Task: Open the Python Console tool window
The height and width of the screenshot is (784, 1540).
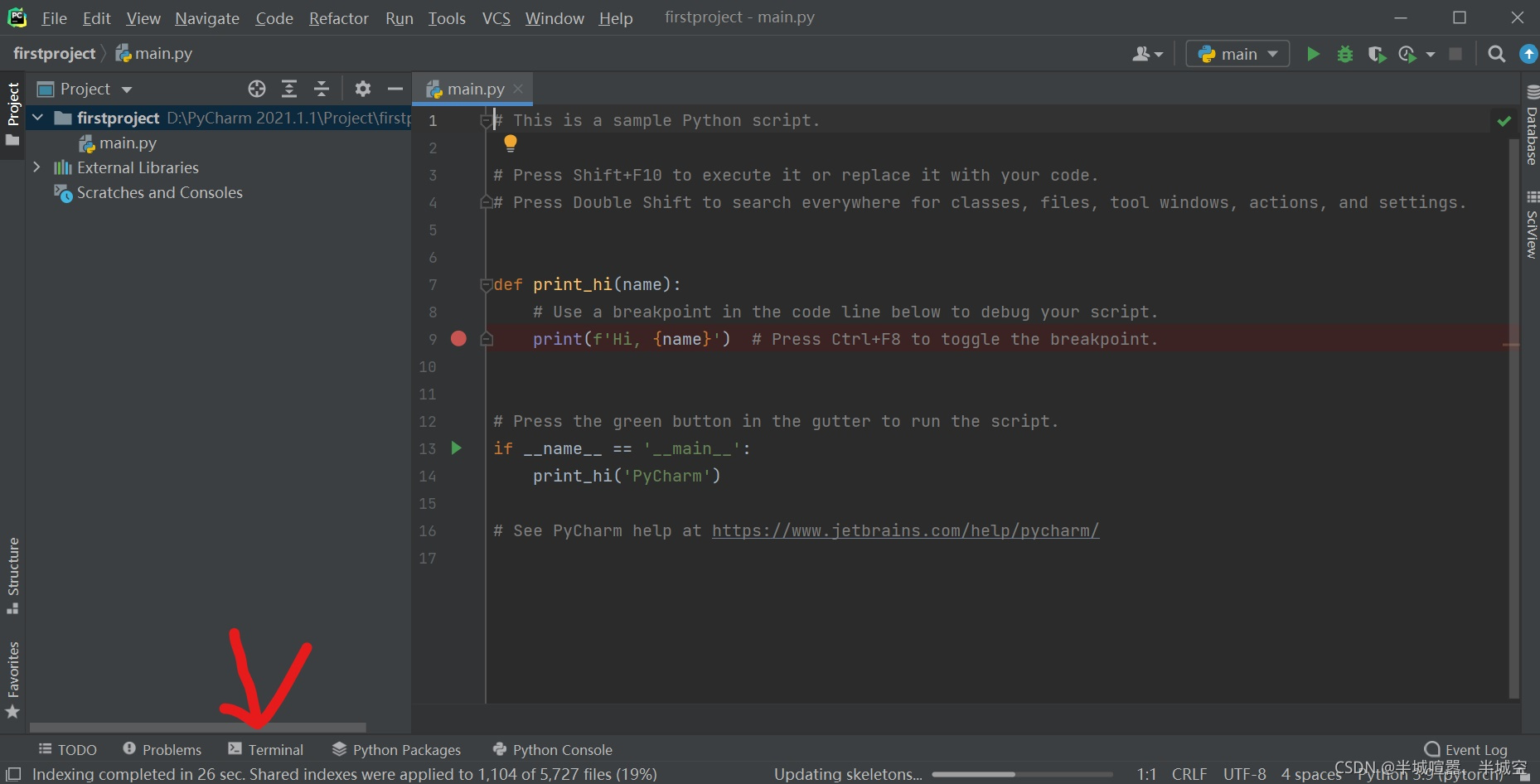Action: coord(552,749)
